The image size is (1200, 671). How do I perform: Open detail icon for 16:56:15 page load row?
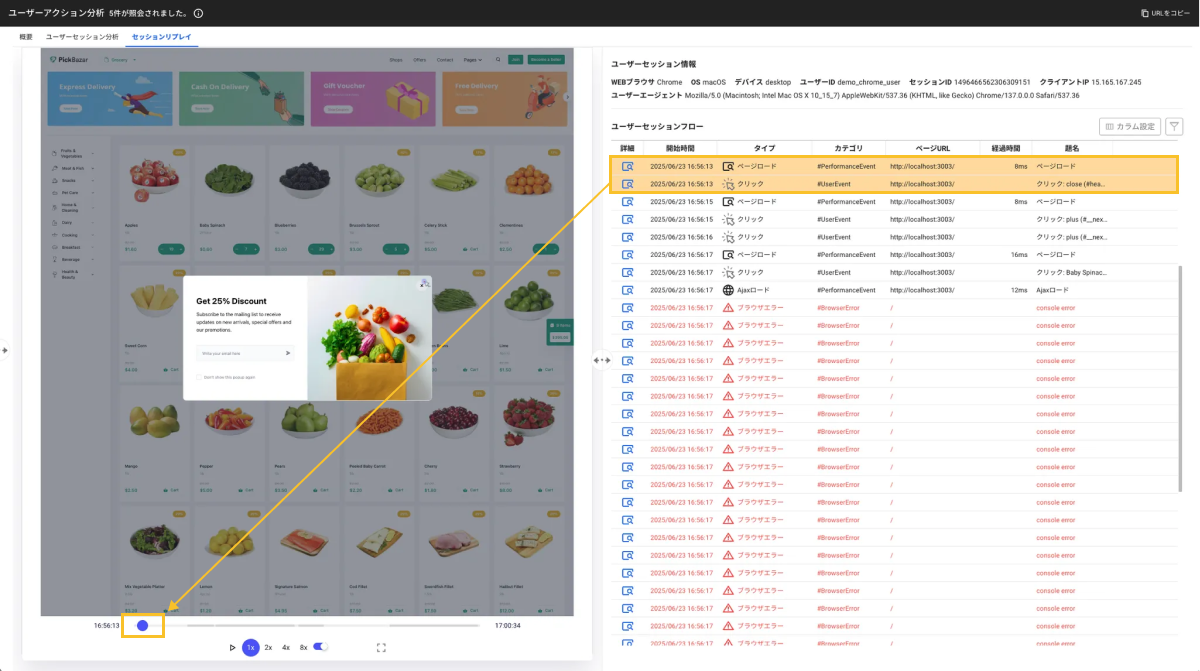(628, 202)
